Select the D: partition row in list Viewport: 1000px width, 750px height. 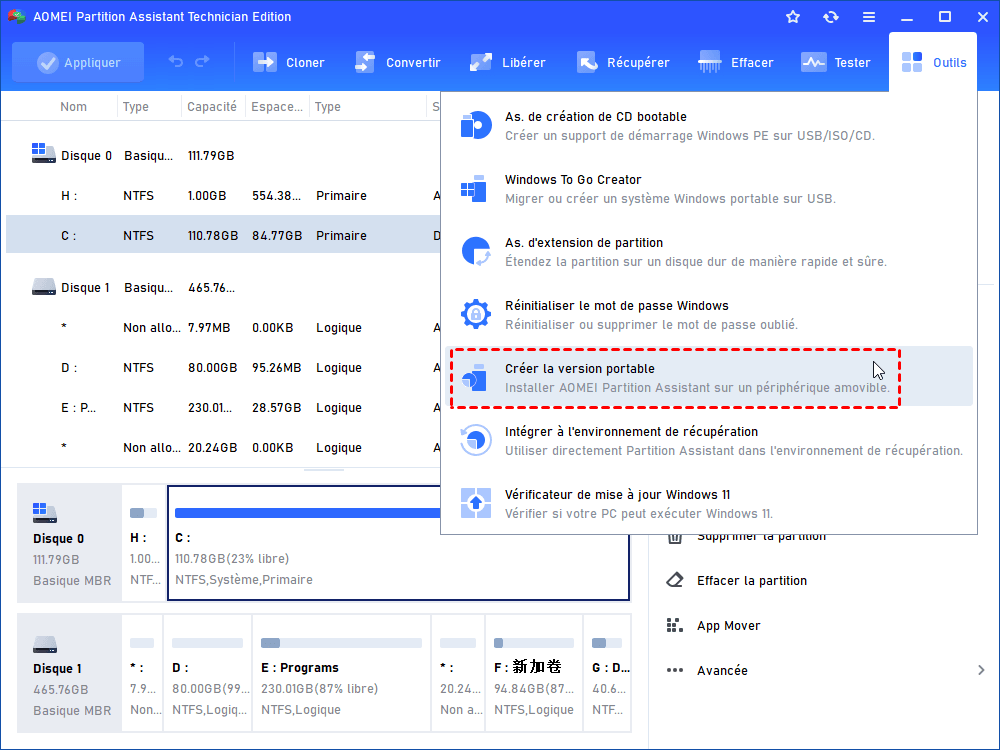click(x=223, y=367)
